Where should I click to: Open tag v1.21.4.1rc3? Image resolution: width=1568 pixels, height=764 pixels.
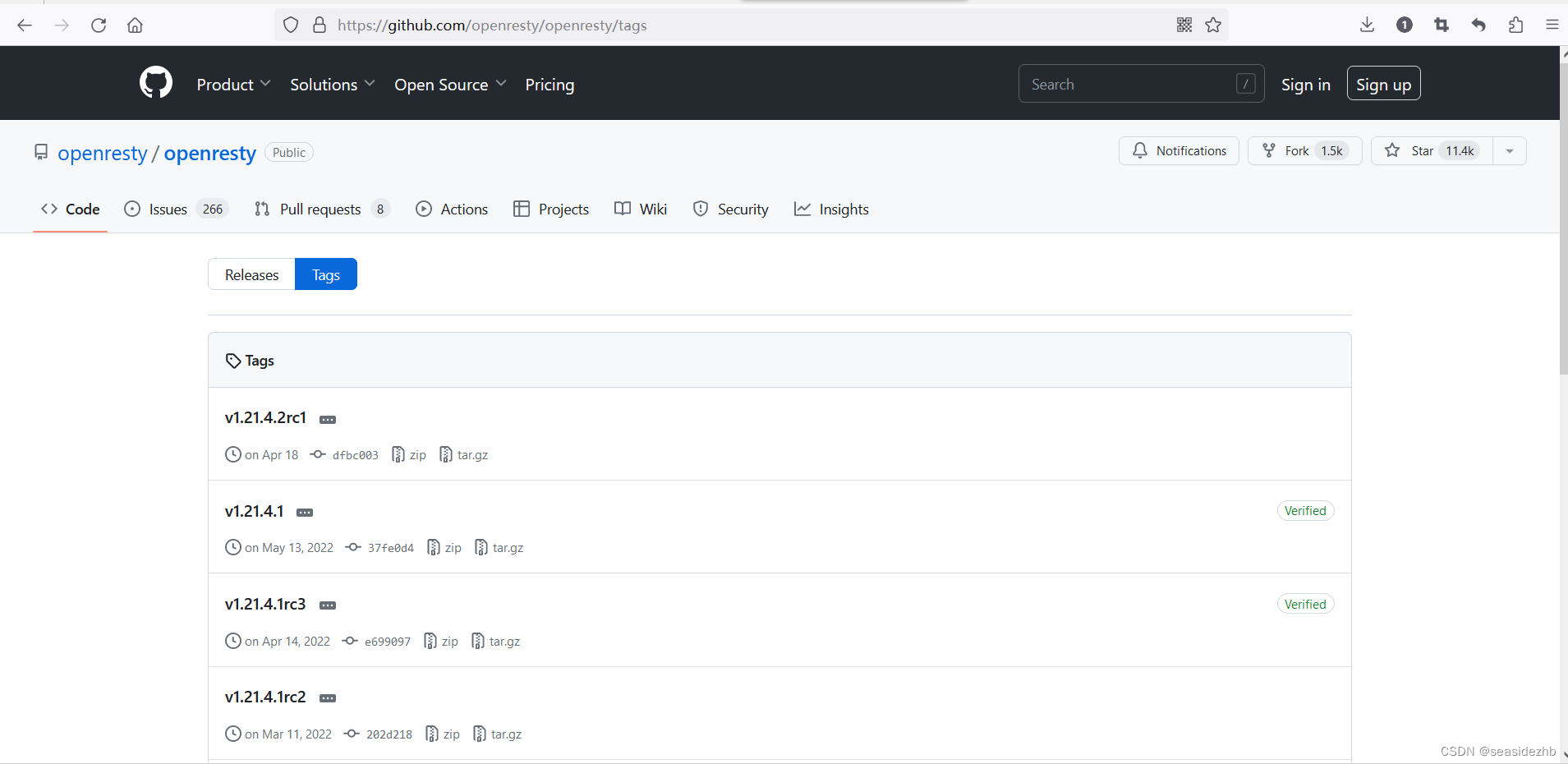tap(265, 605)
